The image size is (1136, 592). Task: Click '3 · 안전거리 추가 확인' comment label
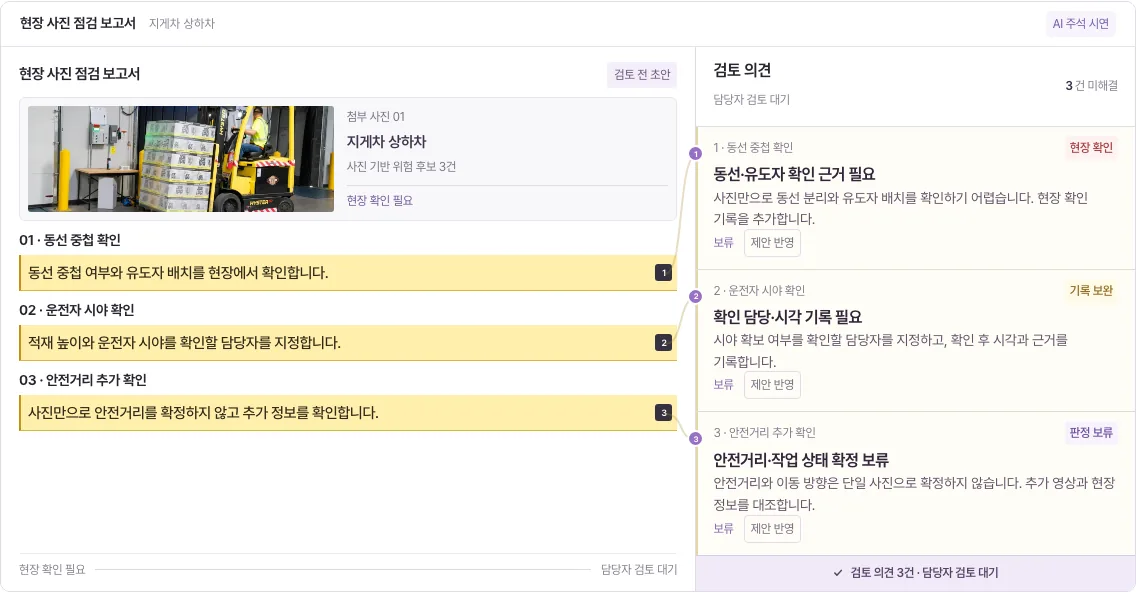pos(764,433)
